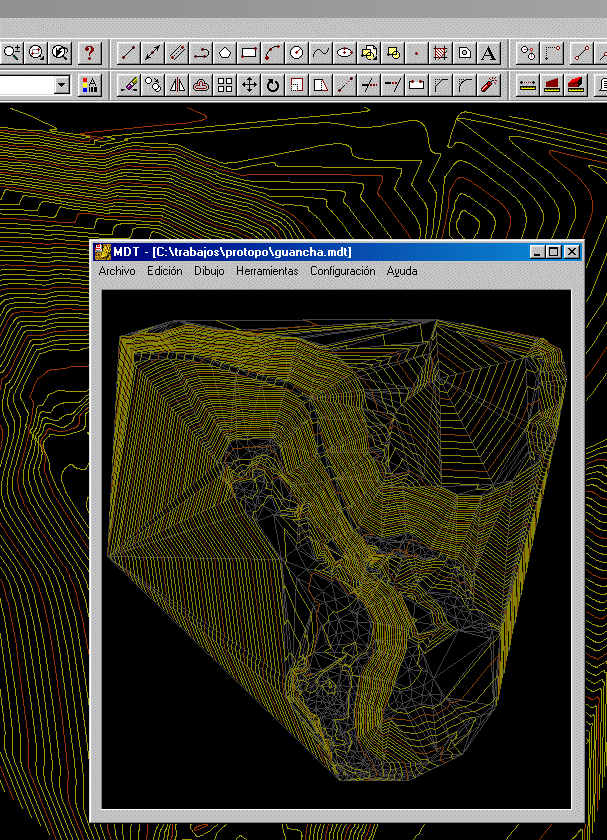This screenshot has width=607, height=840.
Task: Select the Stretch tool
Action: click(x=321, y=85)
